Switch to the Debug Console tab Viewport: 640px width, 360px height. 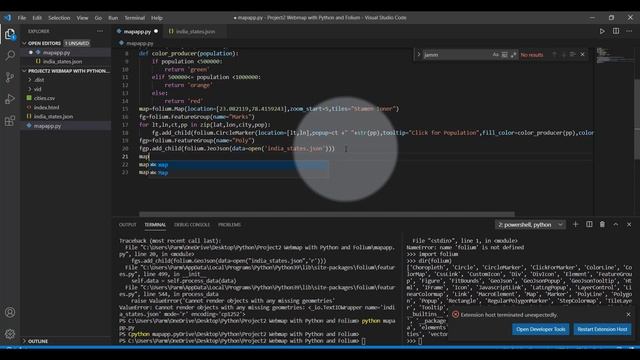click(x=192, y=225)
